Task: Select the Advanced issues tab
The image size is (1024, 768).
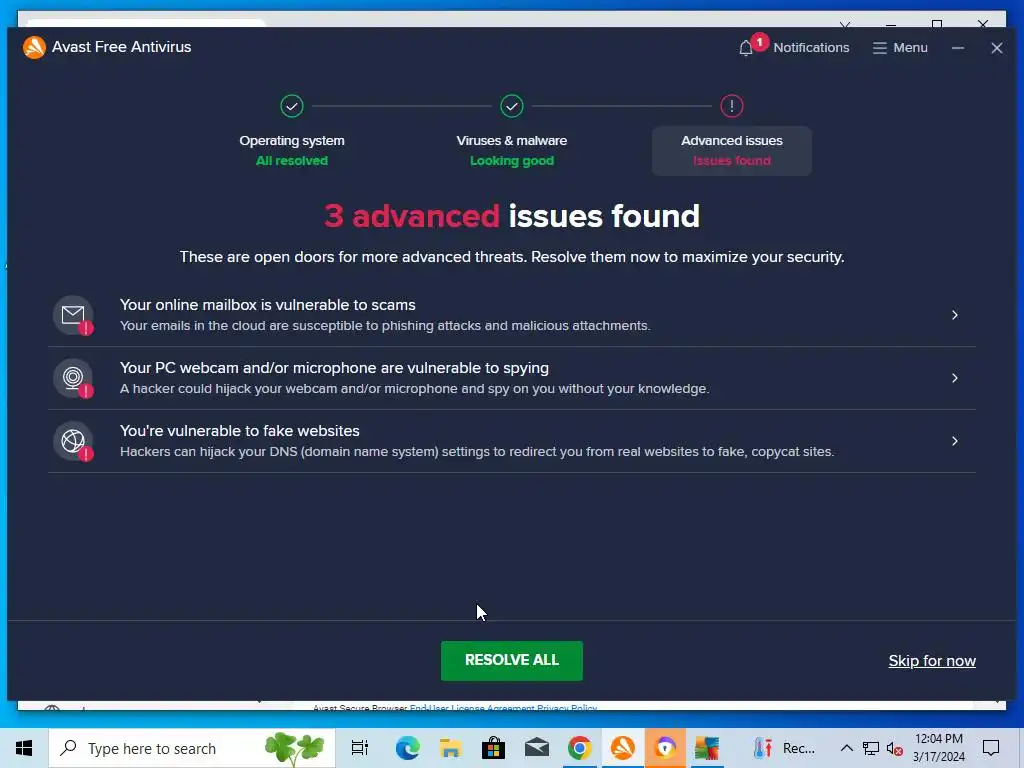Action: [731, 151]
